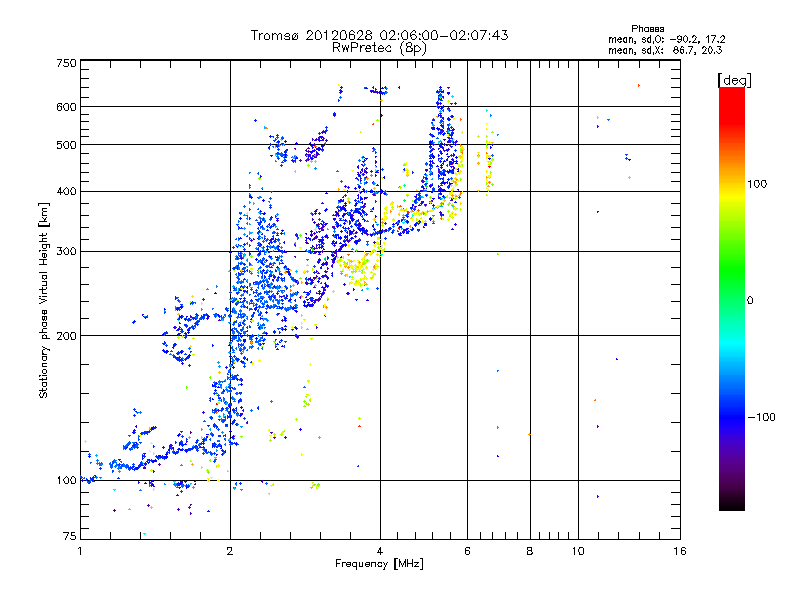800x600 pixels.
Task: Click the x-axis tick label '10'
Action: pos(578,551)
